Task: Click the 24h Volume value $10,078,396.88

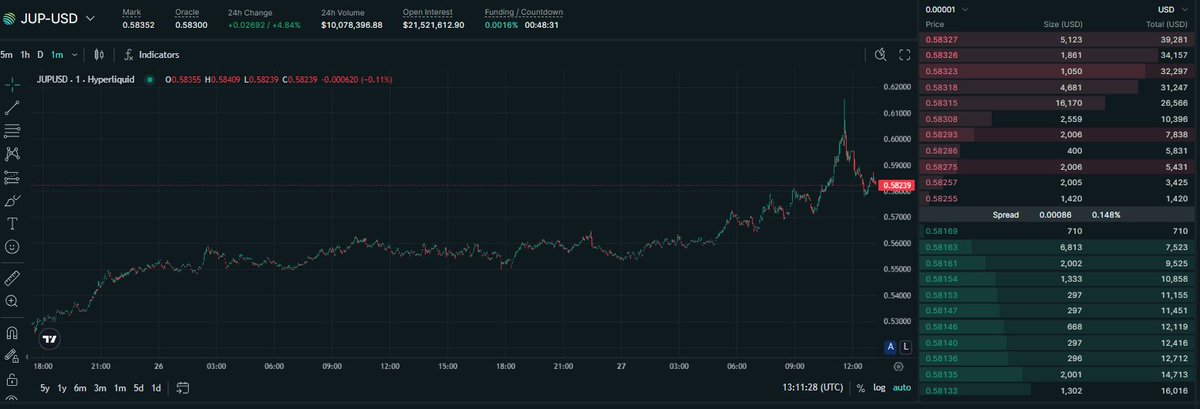Action: coord(352,24)
